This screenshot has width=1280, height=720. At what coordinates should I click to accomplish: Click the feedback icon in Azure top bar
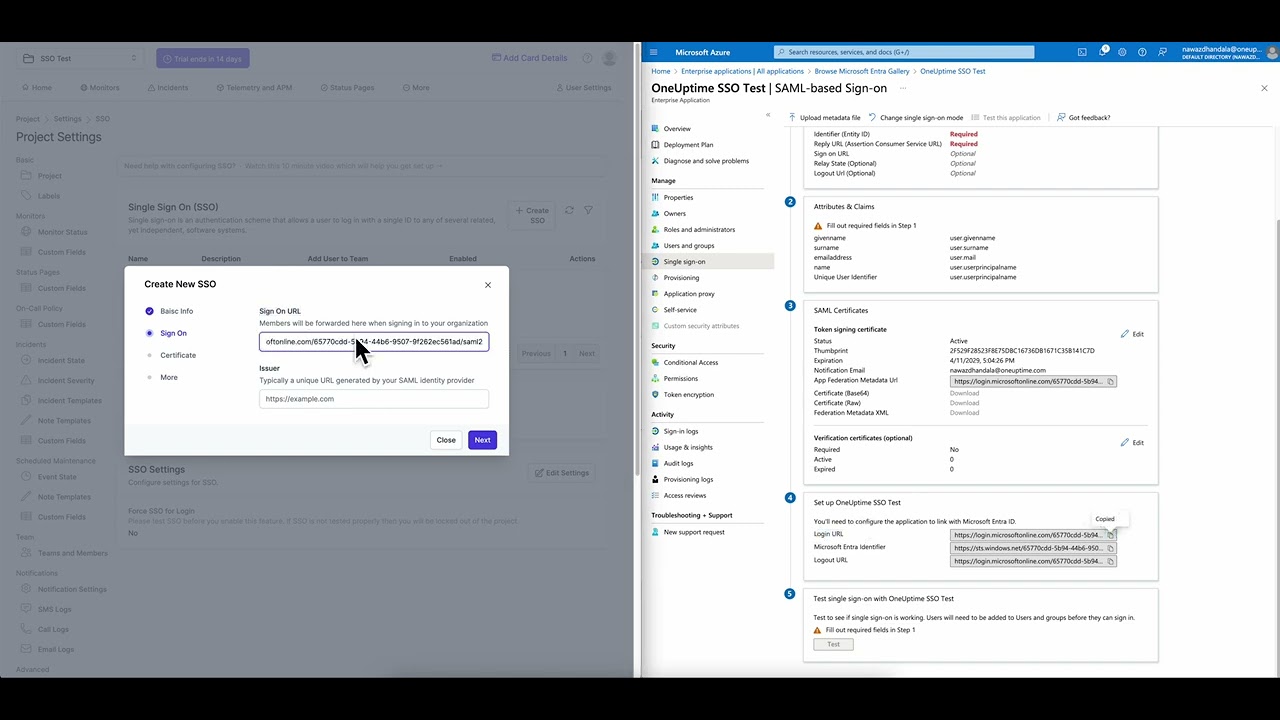(x=1162, y=52)
